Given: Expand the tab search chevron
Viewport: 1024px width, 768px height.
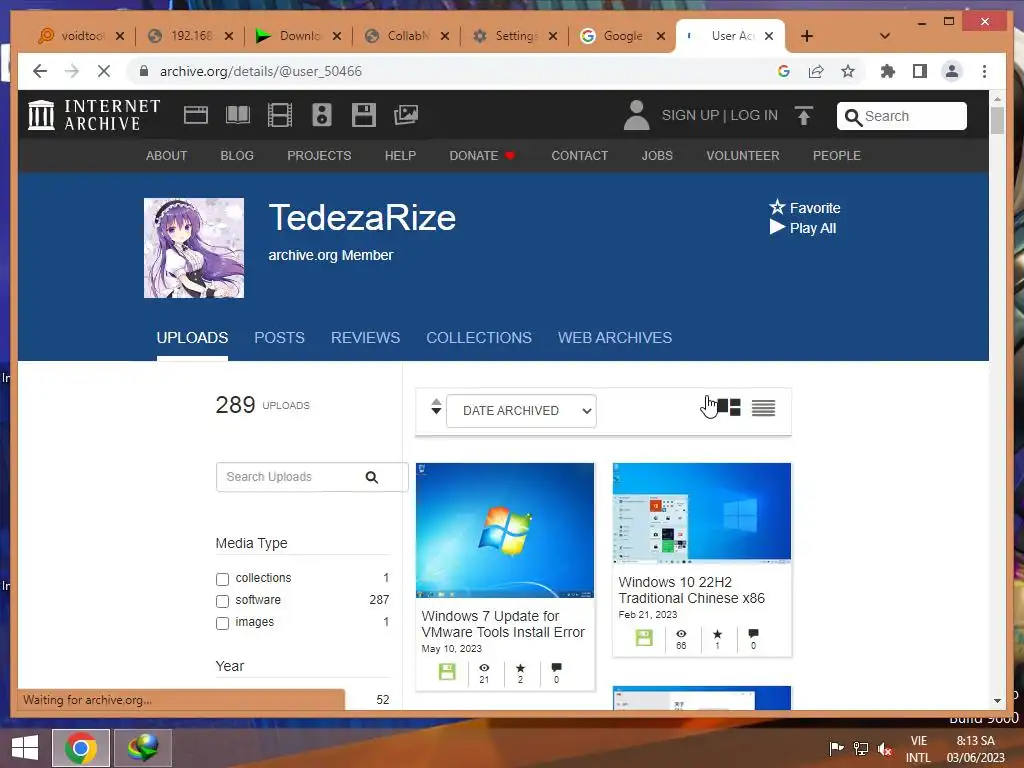Looking at the screenshot, I should pos(885,36).
